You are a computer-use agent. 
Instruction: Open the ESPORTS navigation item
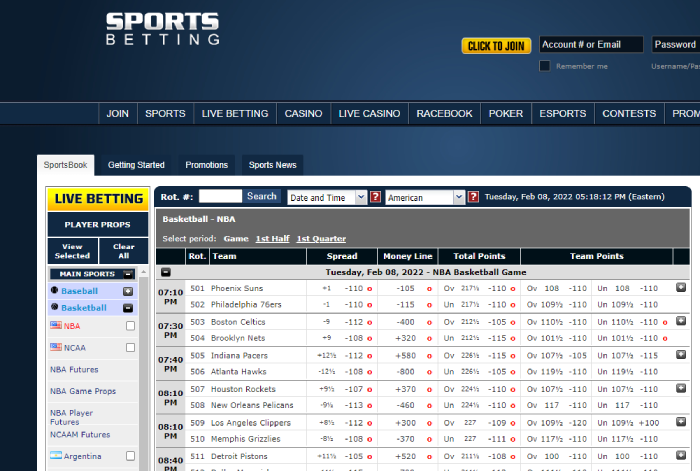[562, 113]
